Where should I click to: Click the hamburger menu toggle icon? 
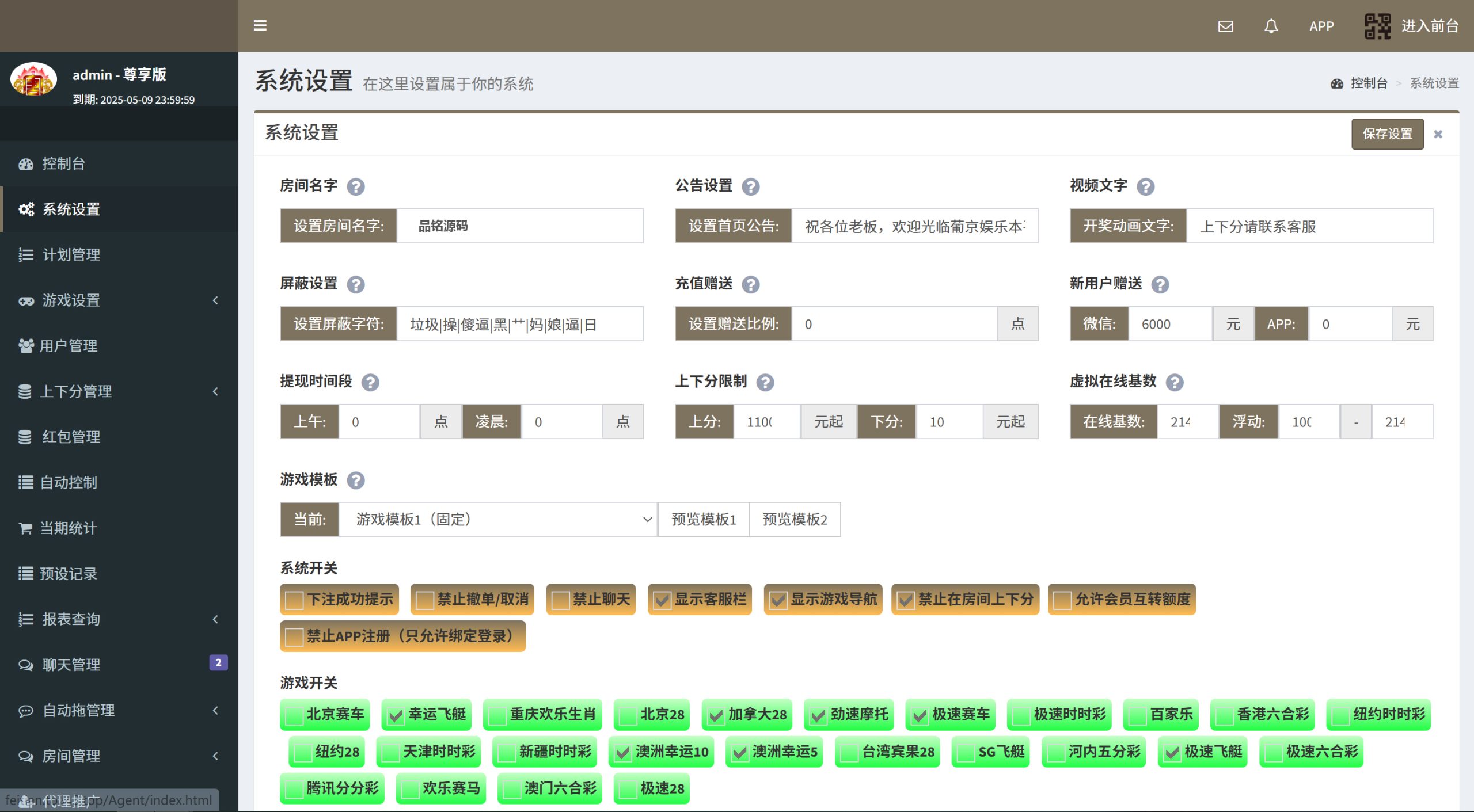(x=260, y=26)
